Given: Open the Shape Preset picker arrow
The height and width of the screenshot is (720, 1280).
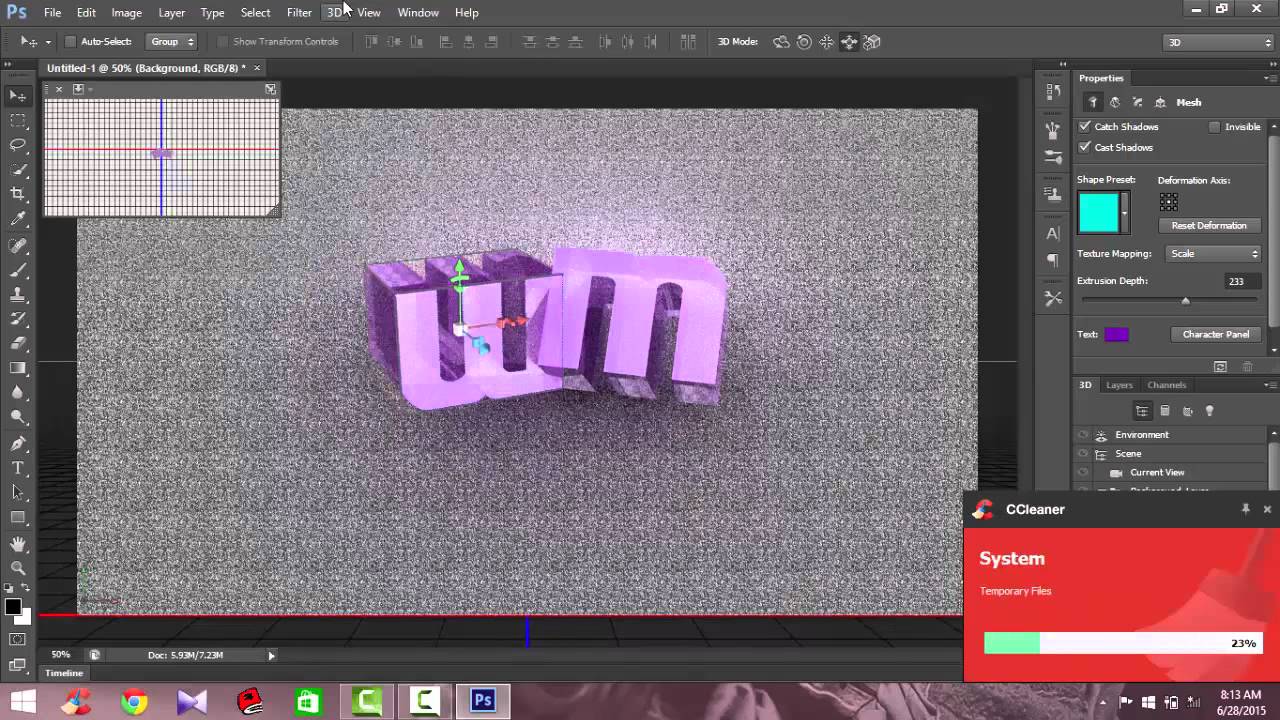Looking at the screenshot, I should [x=1125, y=212].
